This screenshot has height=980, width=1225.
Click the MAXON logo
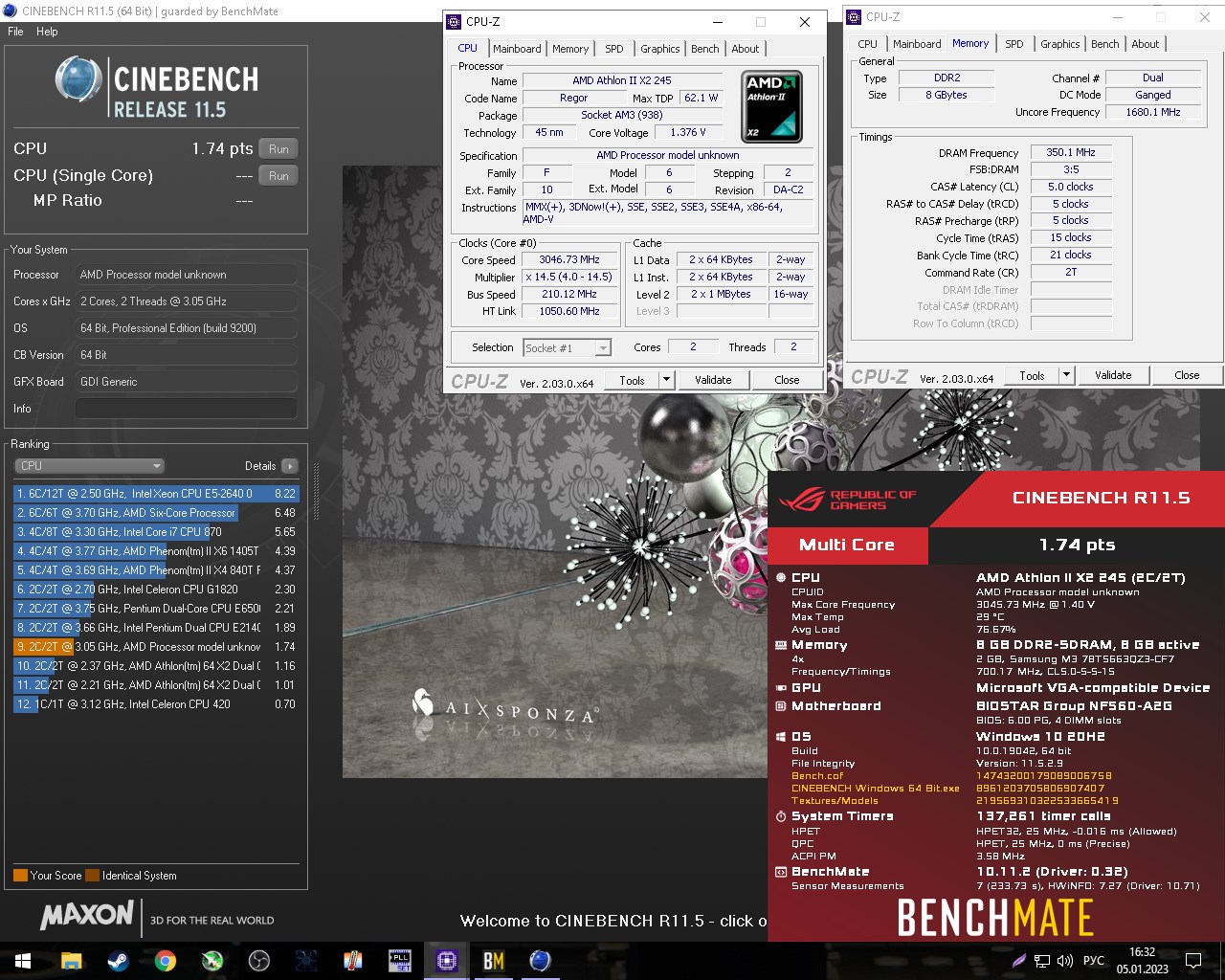[x=87, y=915]
